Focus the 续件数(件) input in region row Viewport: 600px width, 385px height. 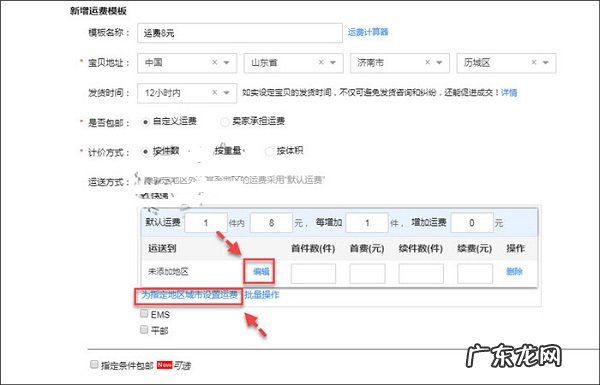pos(421,273)
